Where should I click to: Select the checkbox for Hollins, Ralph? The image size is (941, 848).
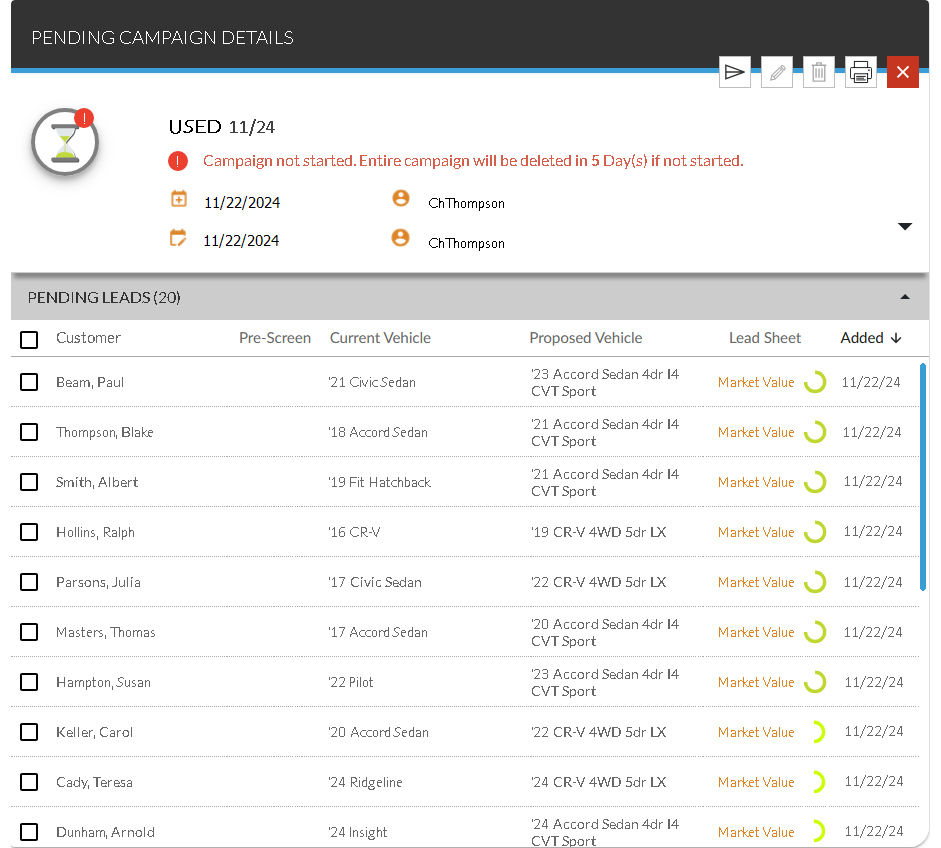coord(30,532)
